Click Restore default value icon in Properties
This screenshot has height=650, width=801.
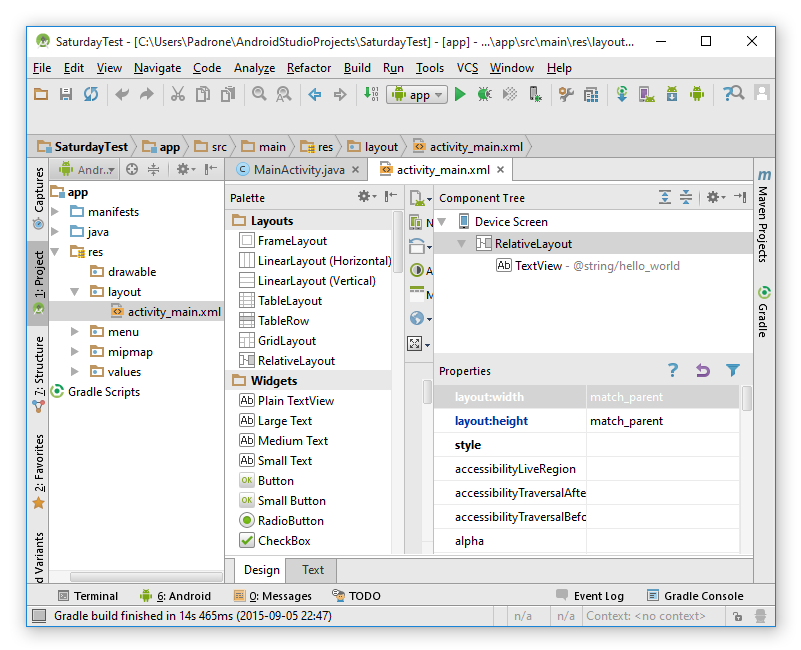pos(703,370)
